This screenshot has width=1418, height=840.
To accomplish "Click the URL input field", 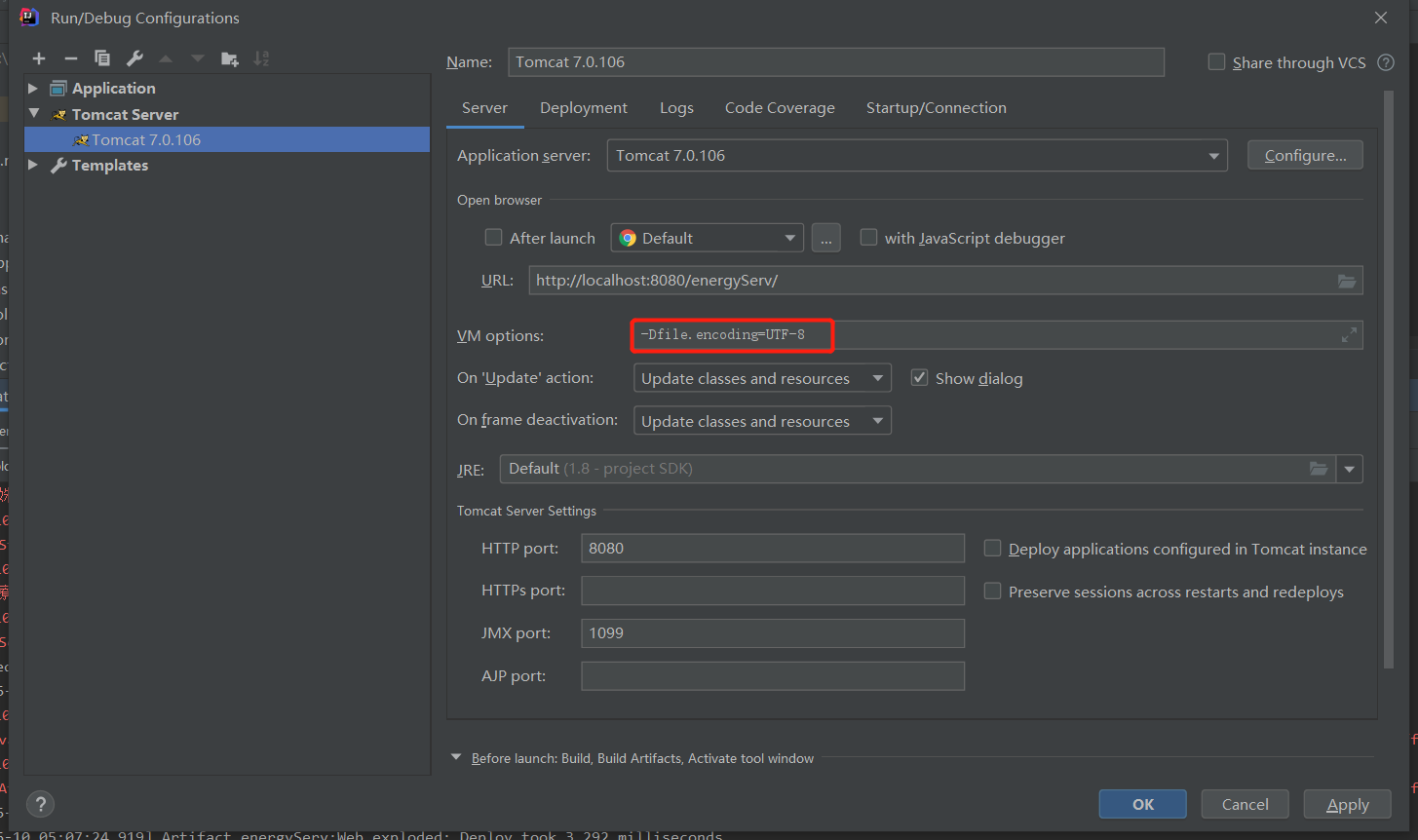I will click(x=945, y=281).
